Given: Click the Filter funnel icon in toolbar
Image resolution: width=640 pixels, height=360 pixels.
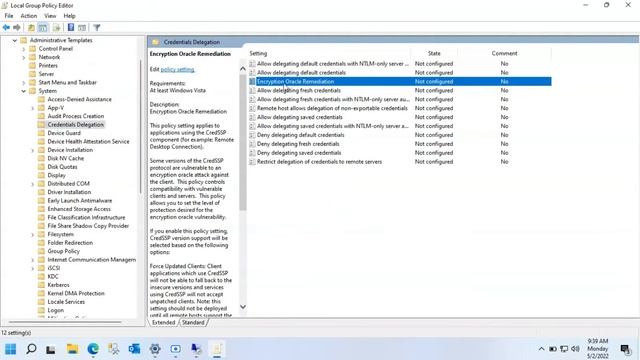Looking at the screenshot, I should tap(97, 27).
